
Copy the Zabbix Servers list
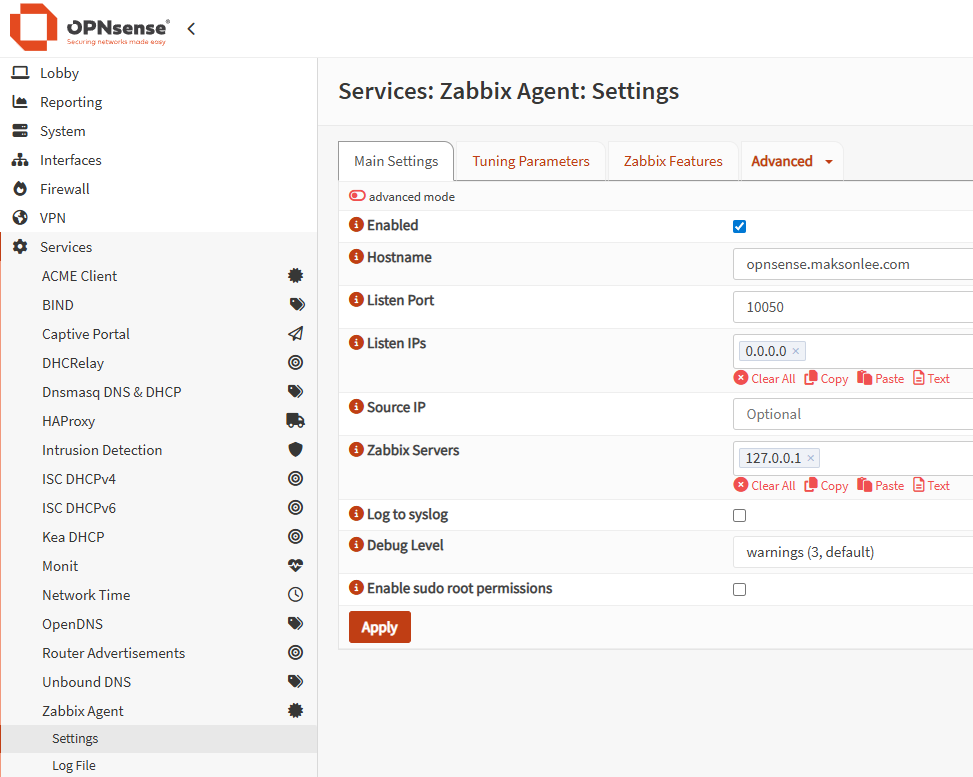(826, 485)
